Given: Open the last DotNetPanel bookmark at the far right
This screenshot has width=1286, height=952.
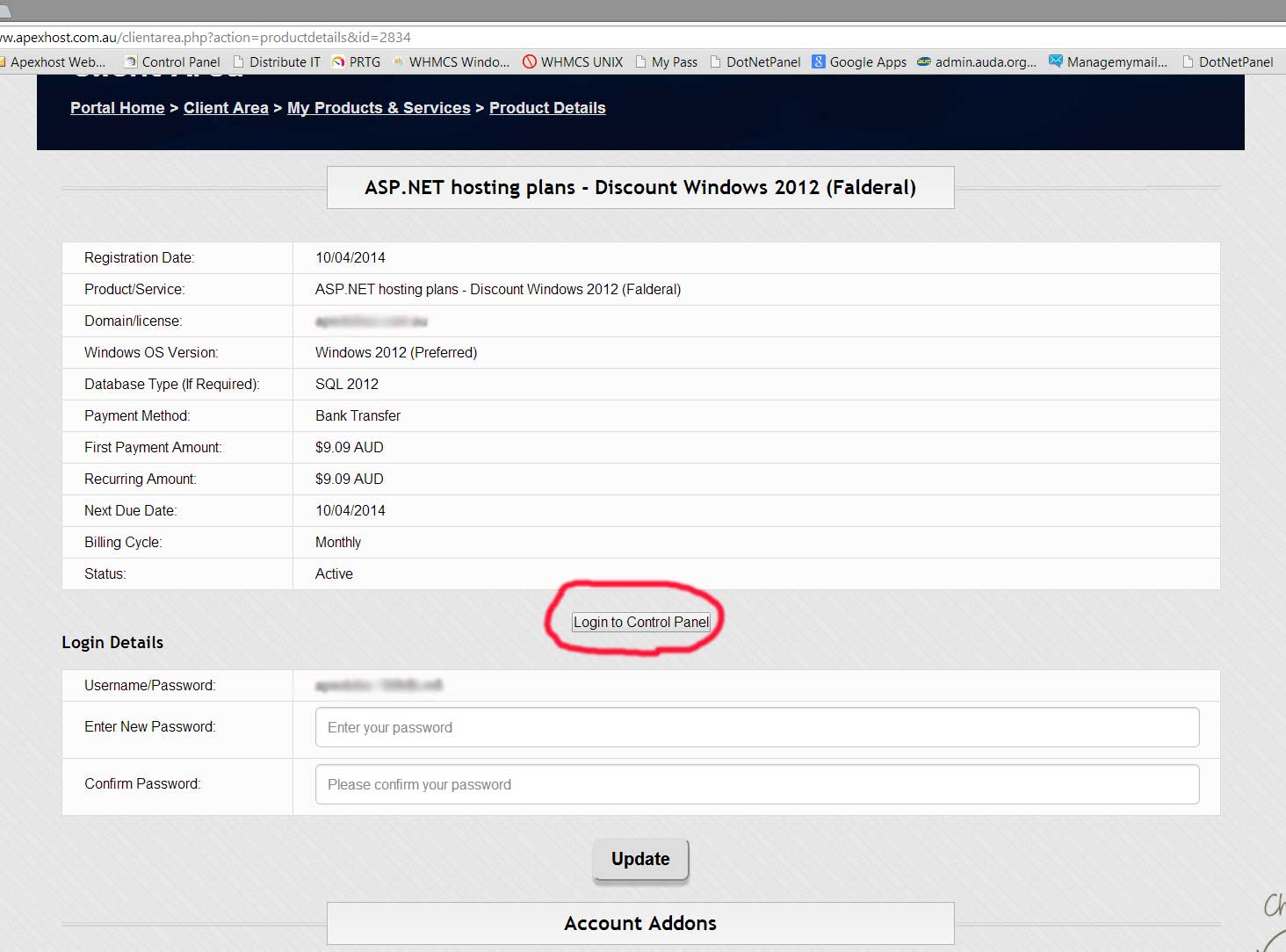Looking at the screenshot, I should point(1227,62).
